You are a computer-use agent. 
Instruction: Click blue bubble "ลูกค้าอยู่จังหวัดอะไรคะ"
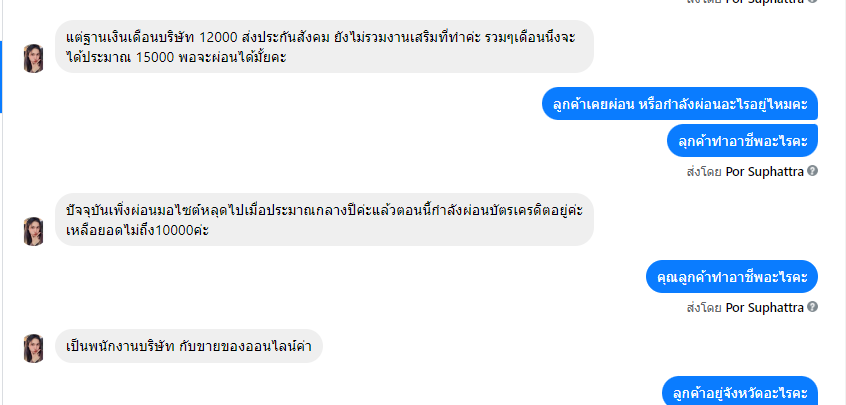pos(740,392)
